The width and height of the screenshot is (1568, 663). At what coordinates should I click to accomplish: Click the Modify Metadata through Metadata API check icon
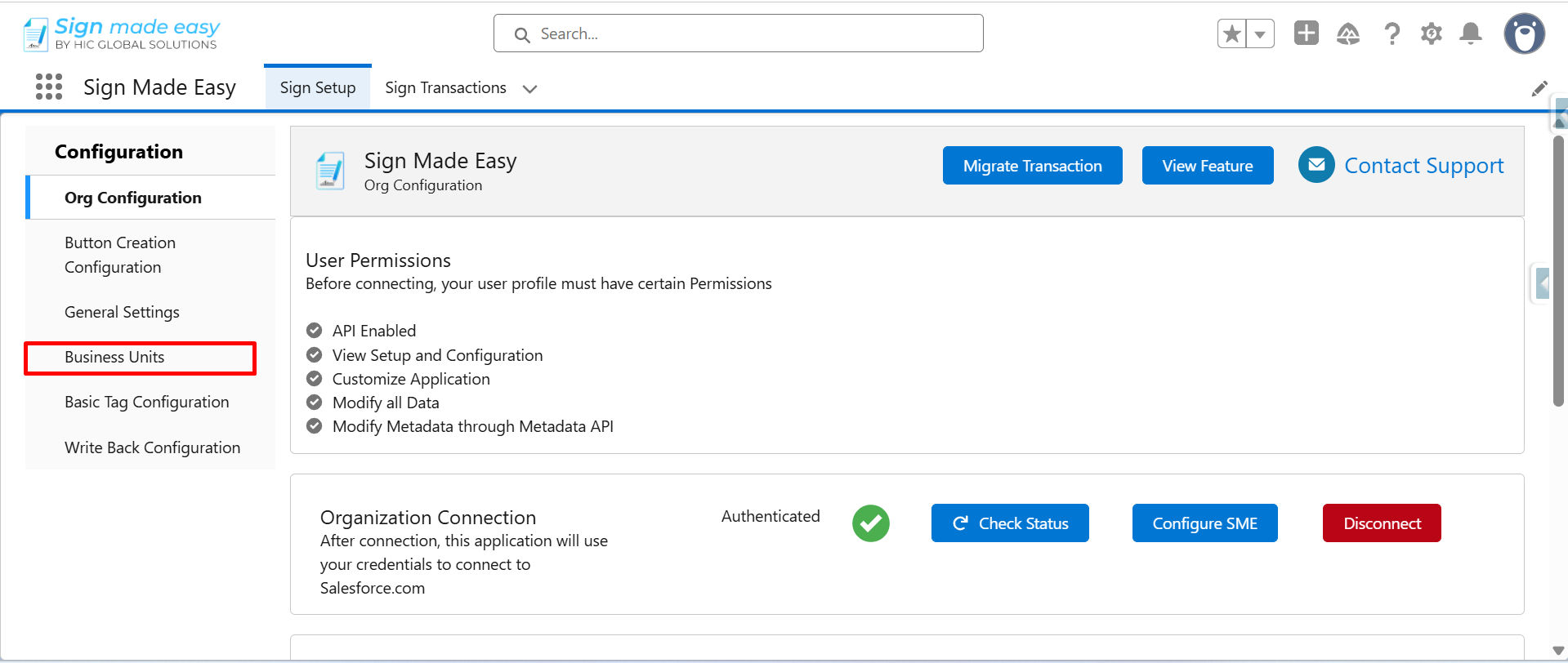click(x=314, y=425)
